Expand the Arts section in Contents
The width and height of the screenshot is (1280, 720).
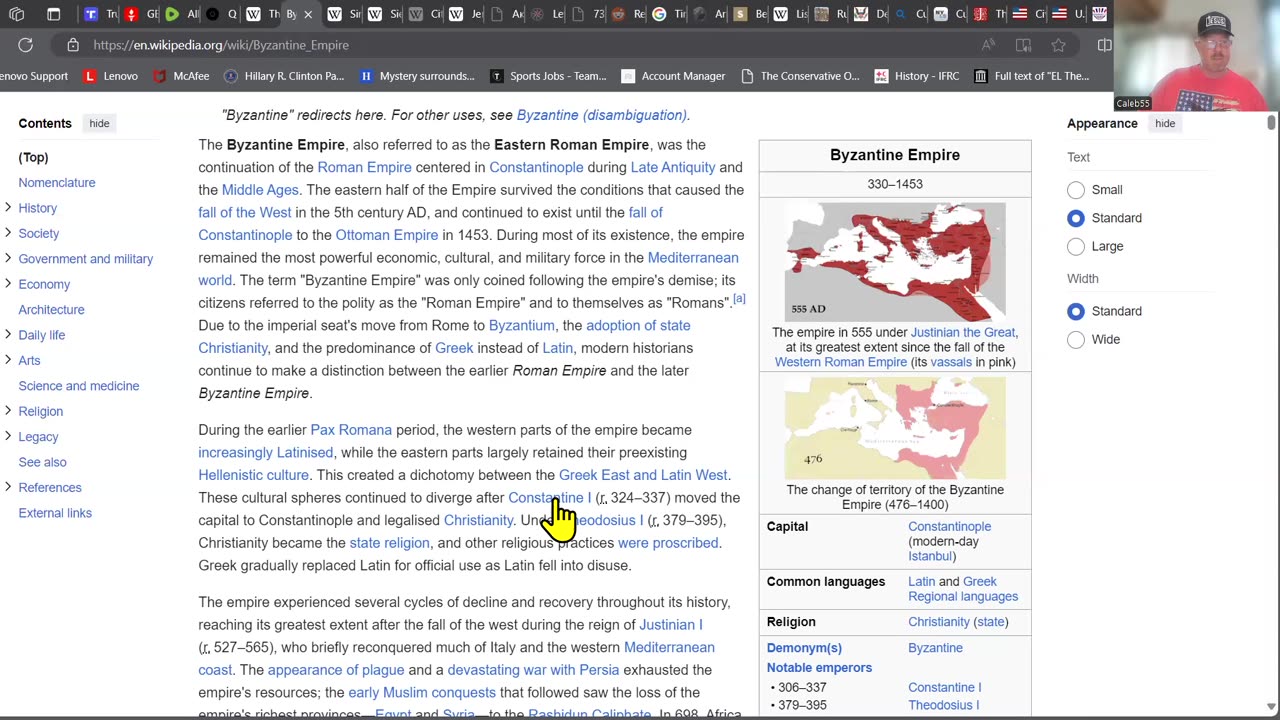pos(8,360)
